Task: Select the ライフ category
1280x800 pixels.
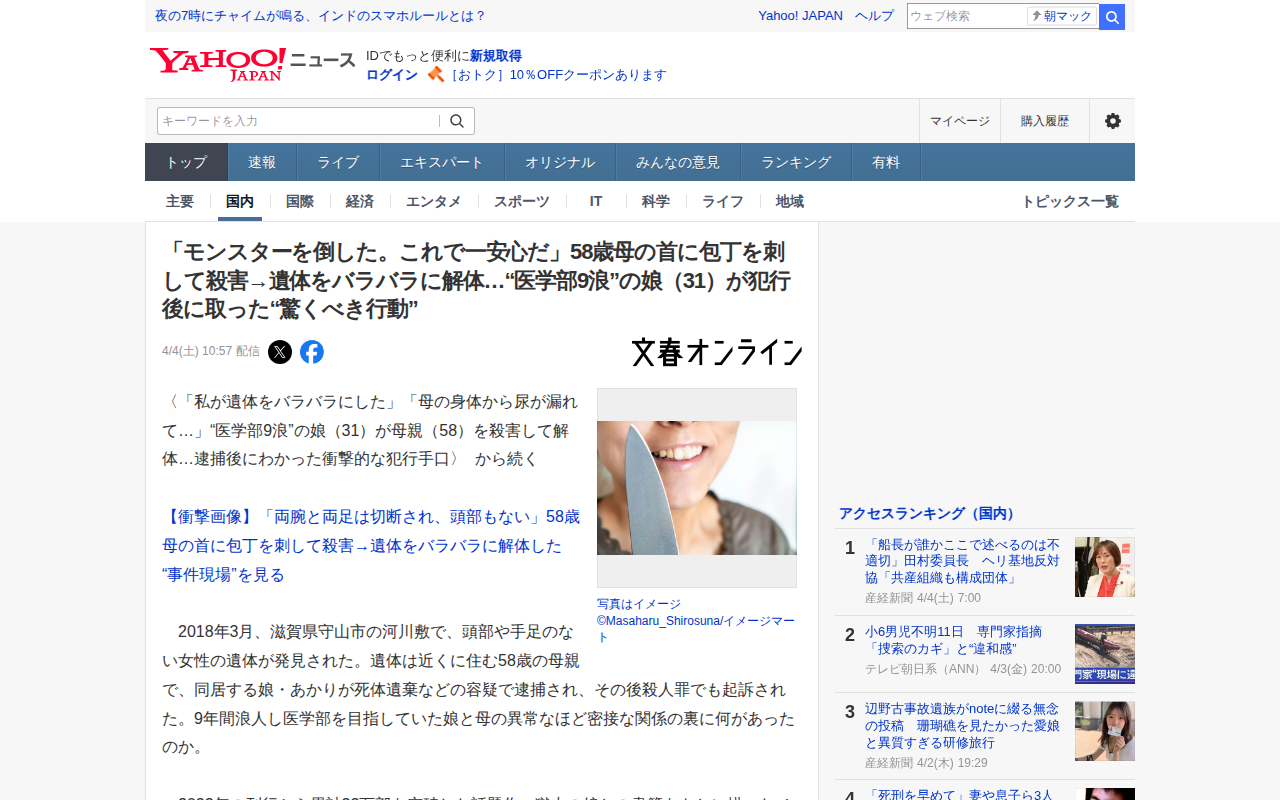Action: [723, 201]
